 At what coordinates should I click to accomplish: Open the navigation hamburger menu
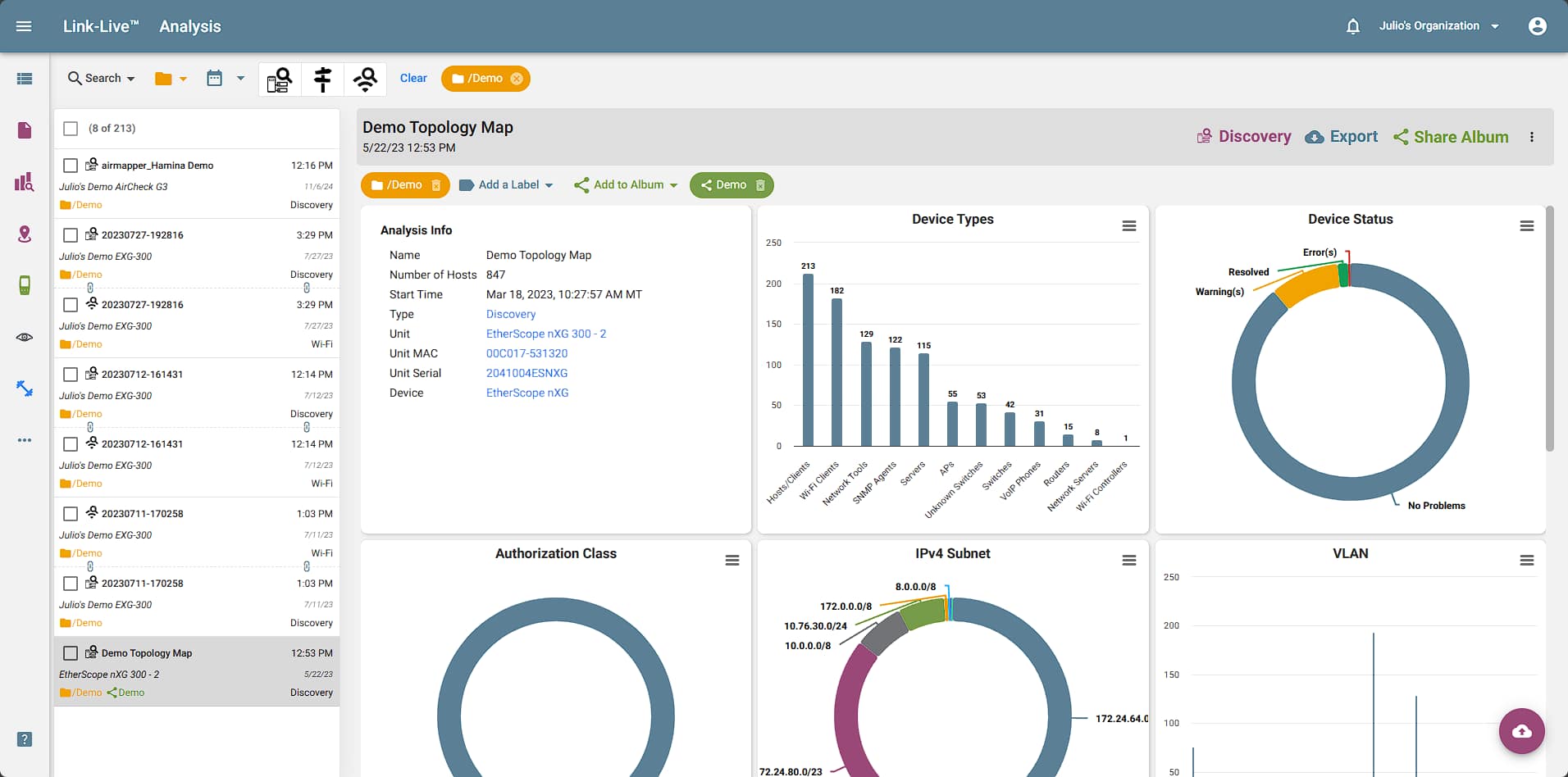pyautogui.click(x=24, y=25)
